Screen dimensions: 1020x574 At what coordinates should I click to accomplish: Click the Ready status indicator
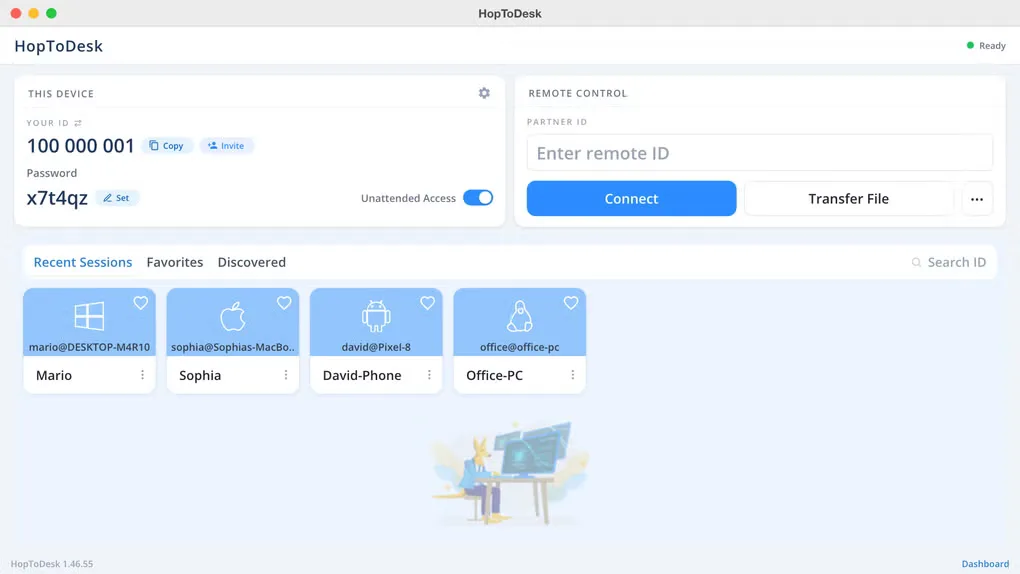(986, 46)
